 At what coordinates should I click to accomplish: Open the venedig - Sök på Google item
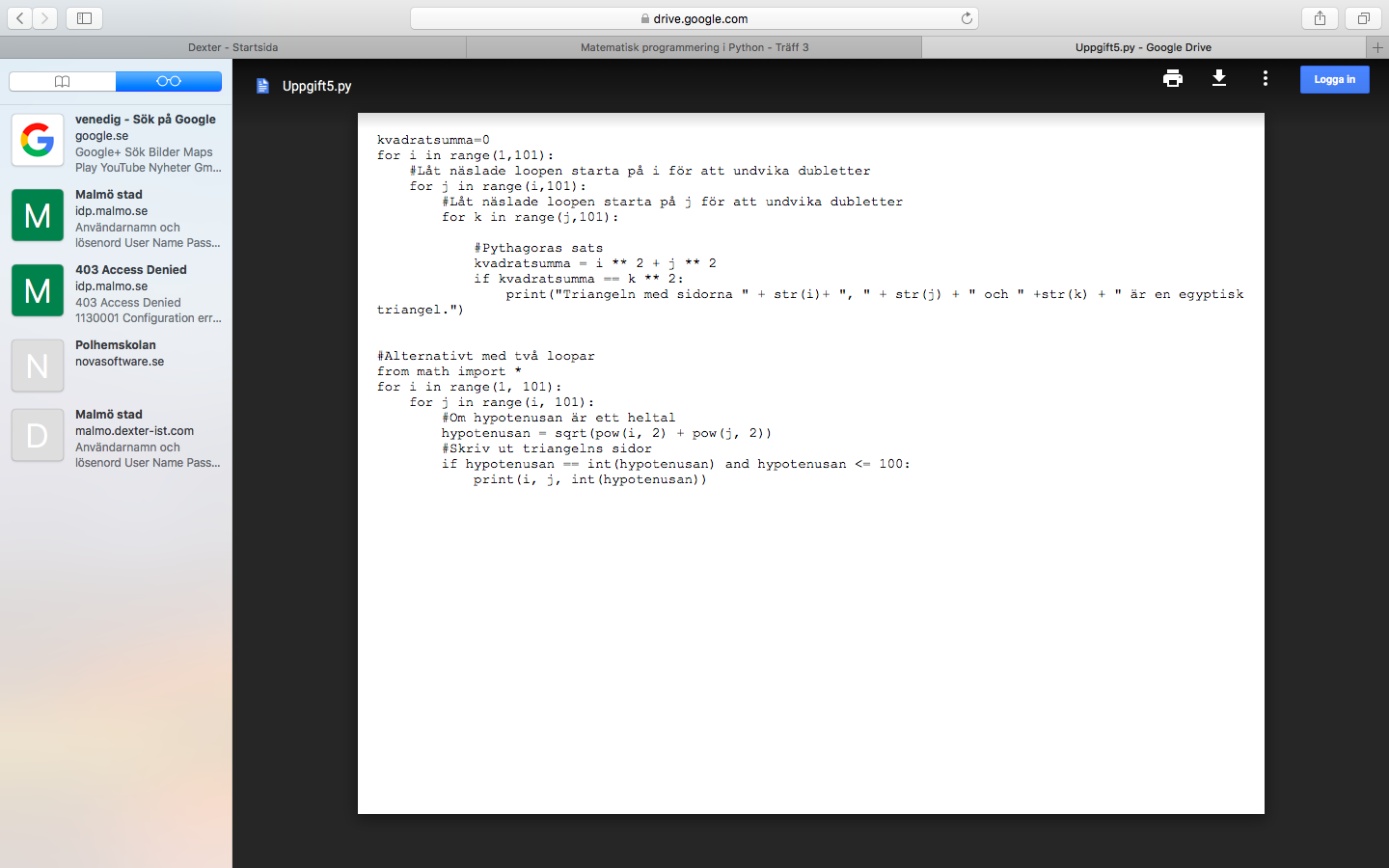(x=116, y=142)
